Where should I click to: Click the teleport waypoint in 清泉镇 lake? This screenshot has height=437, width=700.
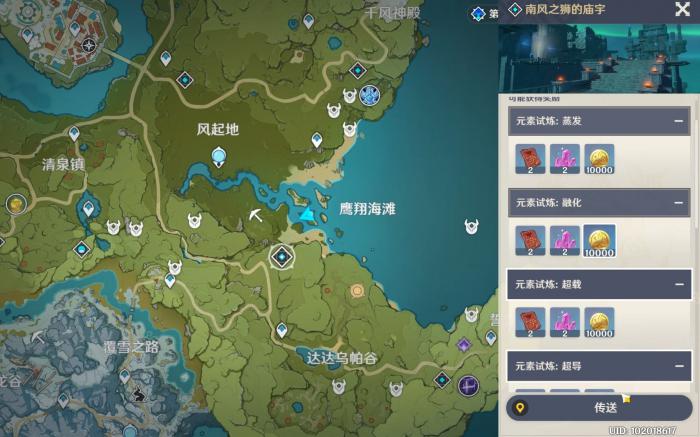click(x=88, y=208)
